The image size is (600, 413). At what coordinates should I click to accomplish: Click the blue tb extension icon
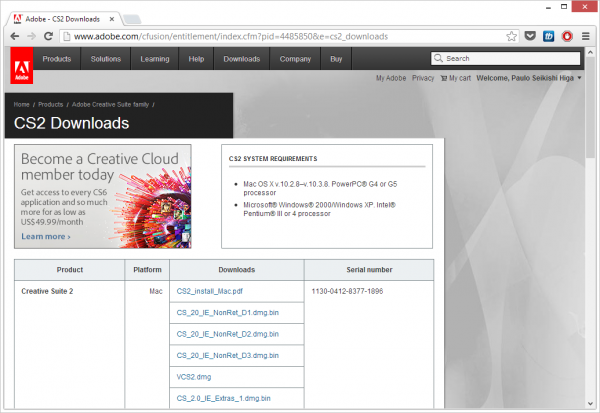click(x=548, y=36)
